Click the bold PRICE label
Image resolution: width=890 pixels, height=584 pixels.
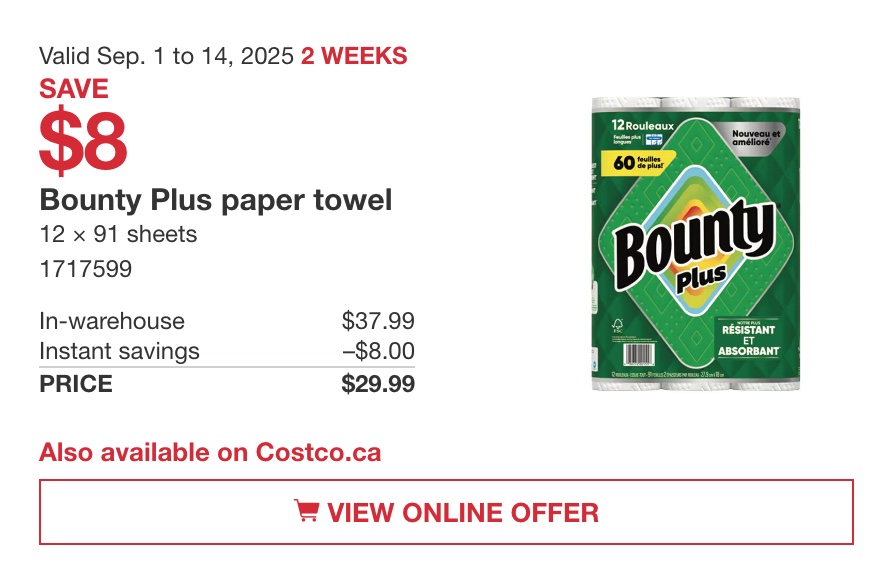(x=76, y=384)
